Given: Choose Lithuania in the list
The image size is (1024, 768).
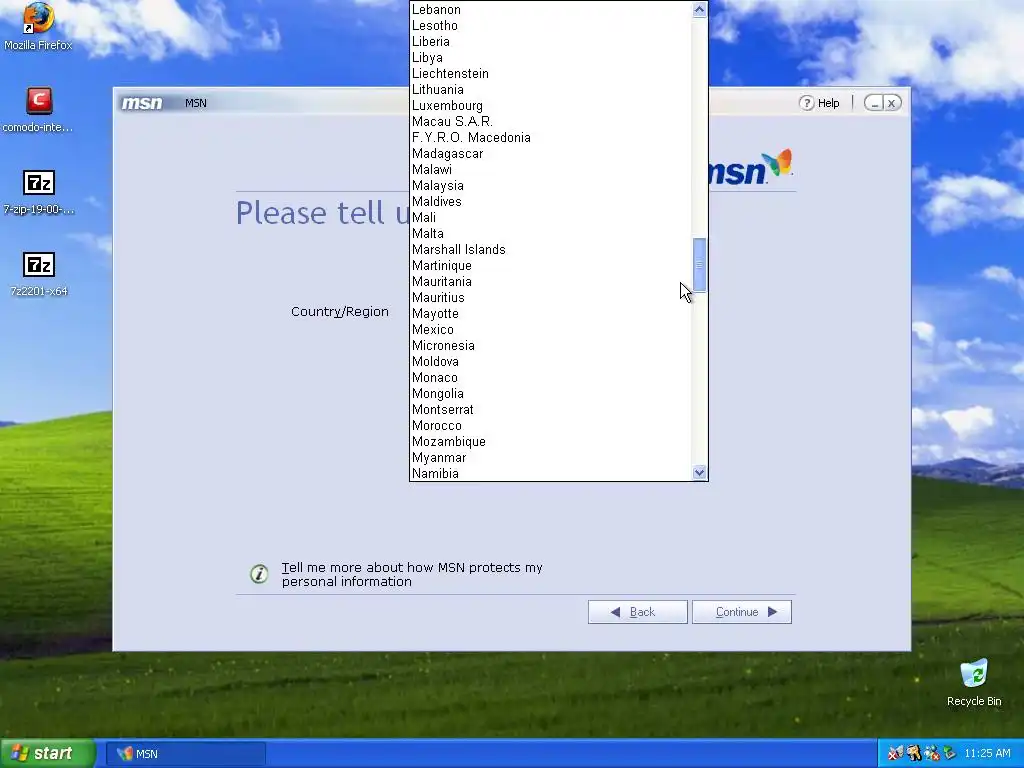Looking at the screenshot, I should [x=551, y=89].
